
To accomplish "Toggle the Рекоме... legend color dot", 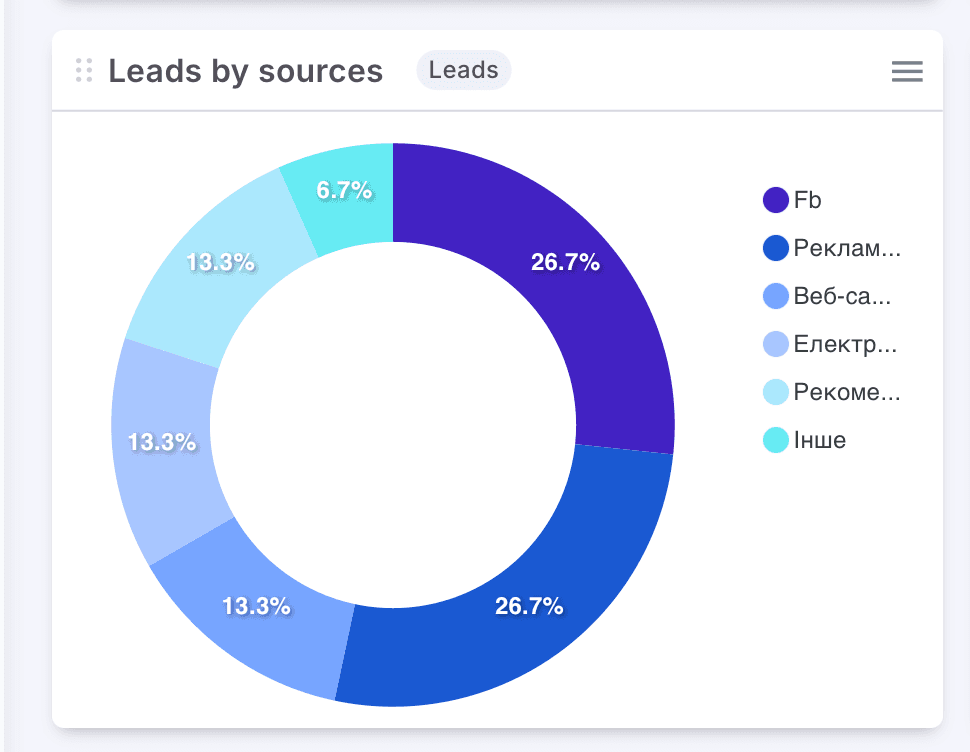I will point(776,392).
